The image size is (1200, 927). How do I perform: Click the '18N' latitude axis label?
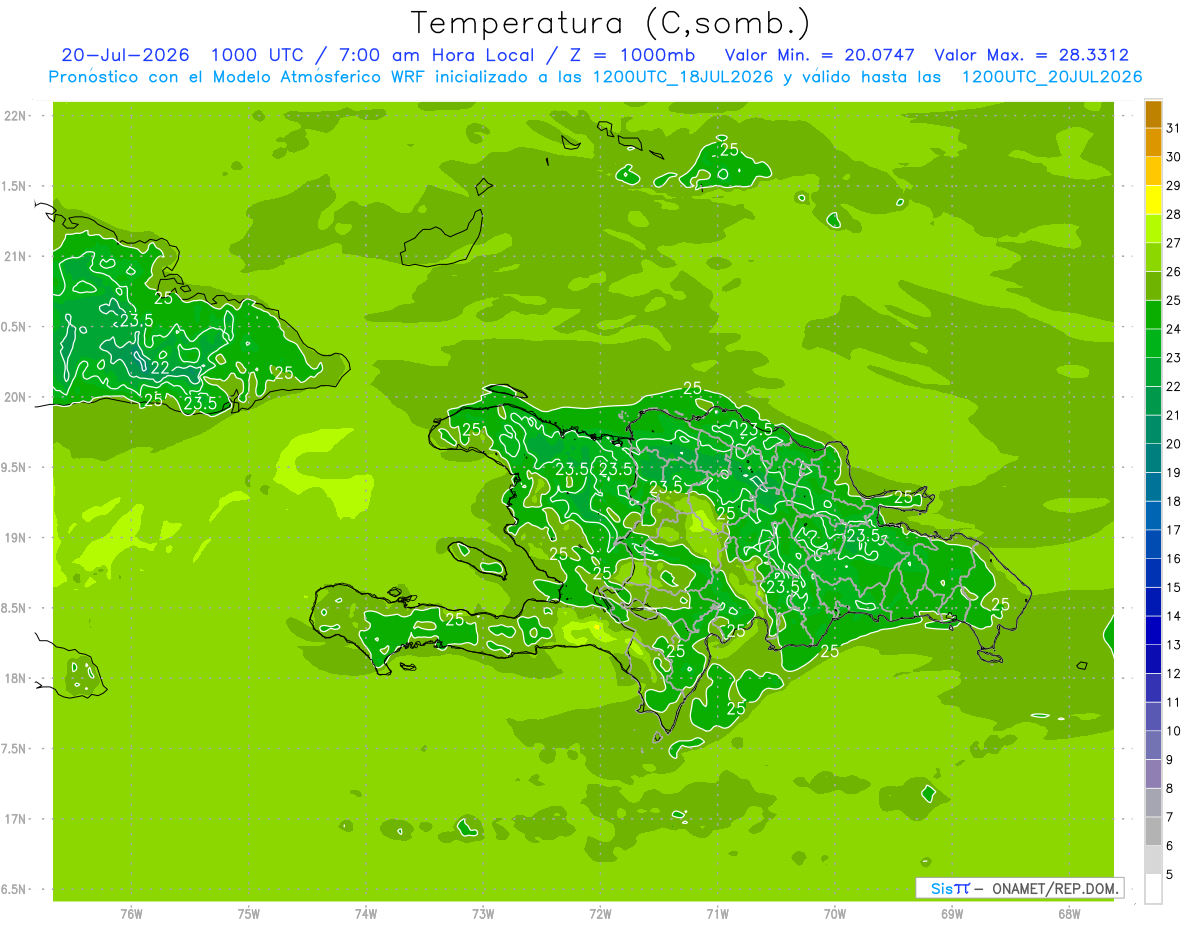15,678
